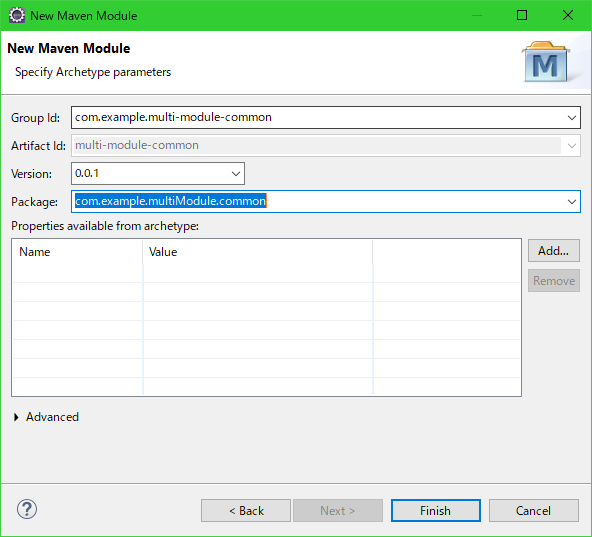Click the Value column header

(258, 252)
